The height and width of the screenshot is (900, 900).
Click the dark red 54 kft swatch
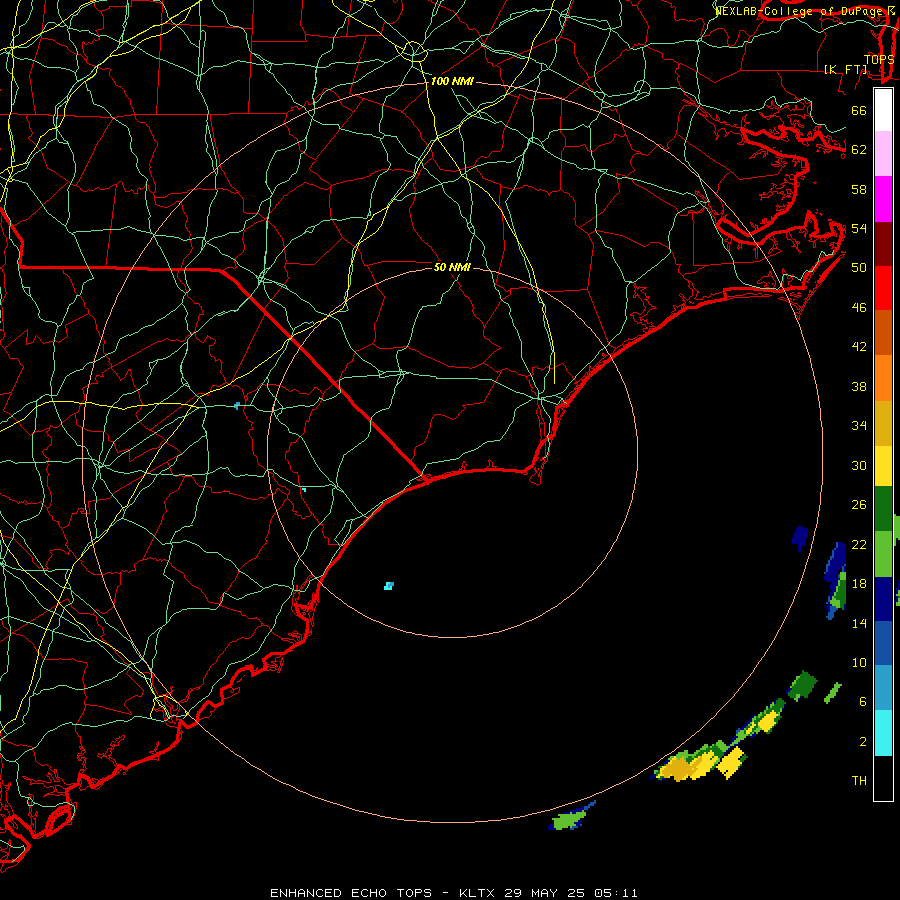(883, 244)
